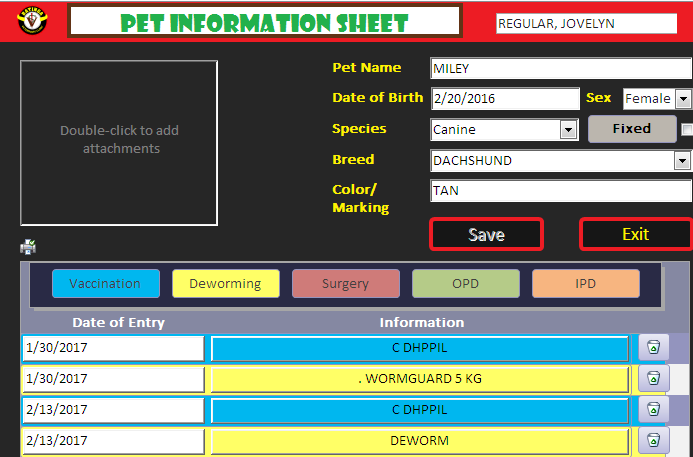Image resolution: width=693 pixels, height=457 pixels.
Task: Delete the WORMGUARD 5 KG entry
Action: 653,379
